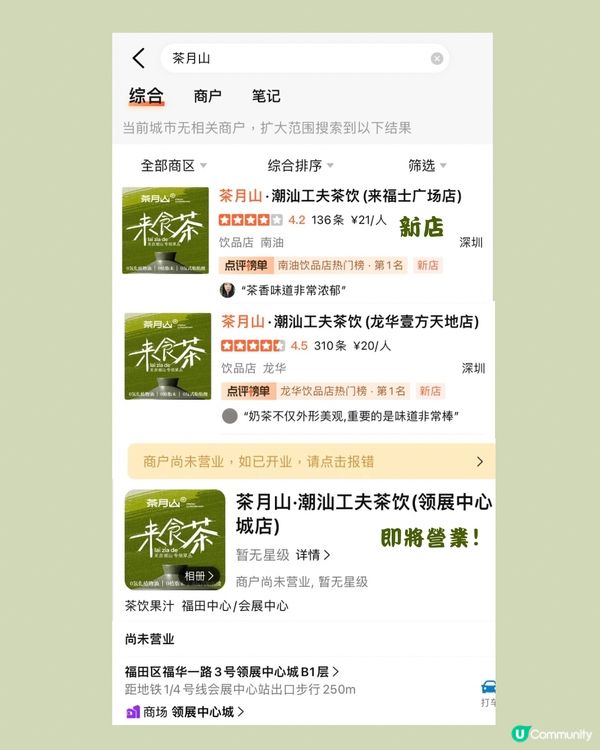This screenshot has width=600, height=750.
Task: Open the 详情 details link
Action: 313,555
